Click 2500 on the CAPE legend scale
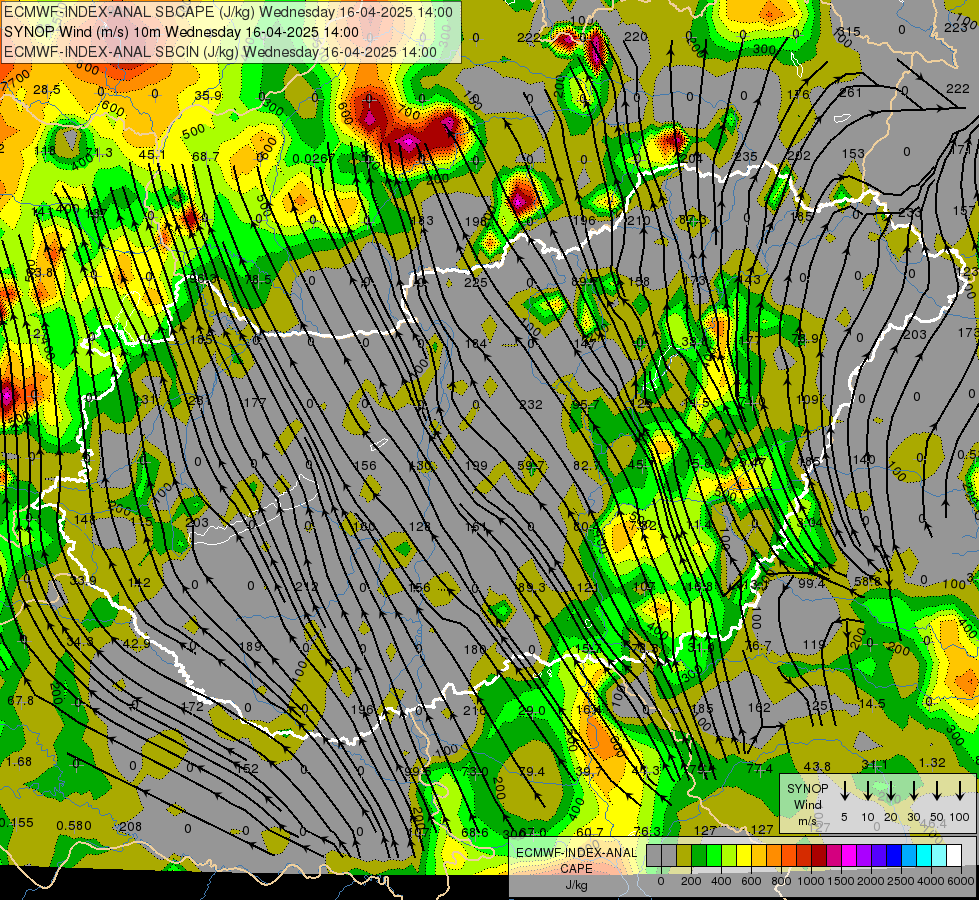The image size is (979, 900). pos(901,881)
